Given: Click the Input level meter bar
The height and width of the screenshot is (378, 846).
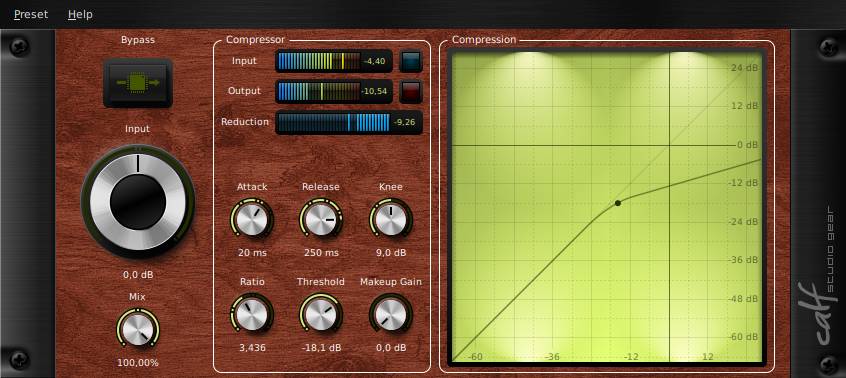Looking at the screenshot, I should [319, 61].
